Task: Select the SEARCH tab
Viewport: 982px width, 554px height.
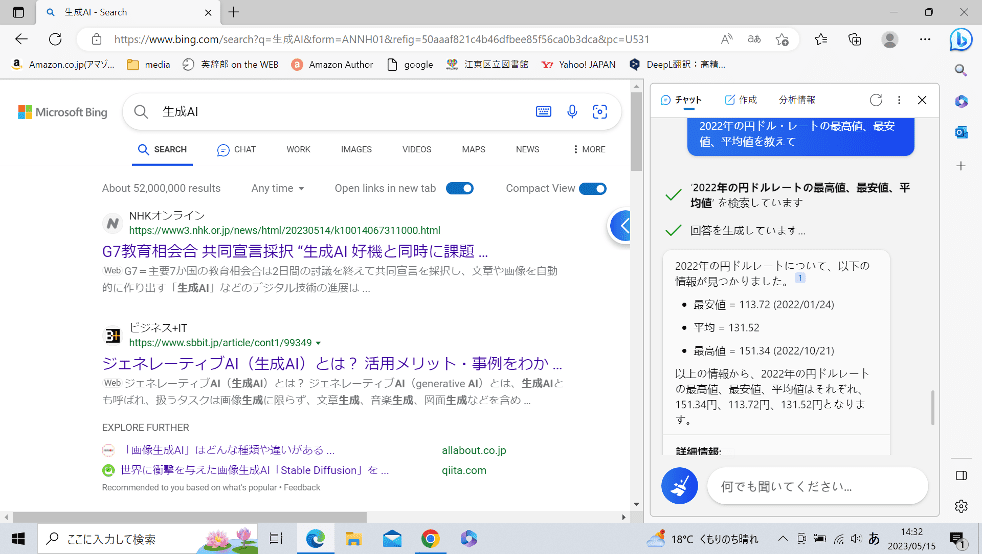Action: pyautogui.click(x=162, y=149)
